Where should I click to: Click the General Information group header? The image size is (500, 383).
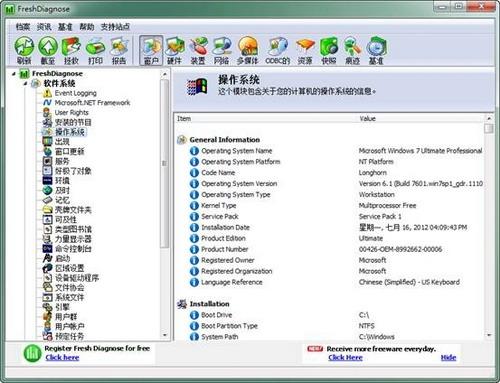224,140
